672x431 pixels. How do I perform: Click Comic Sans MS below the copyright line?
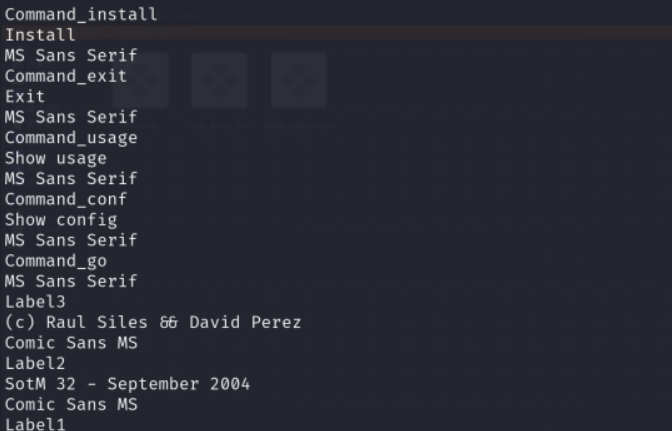coord(71,343)
